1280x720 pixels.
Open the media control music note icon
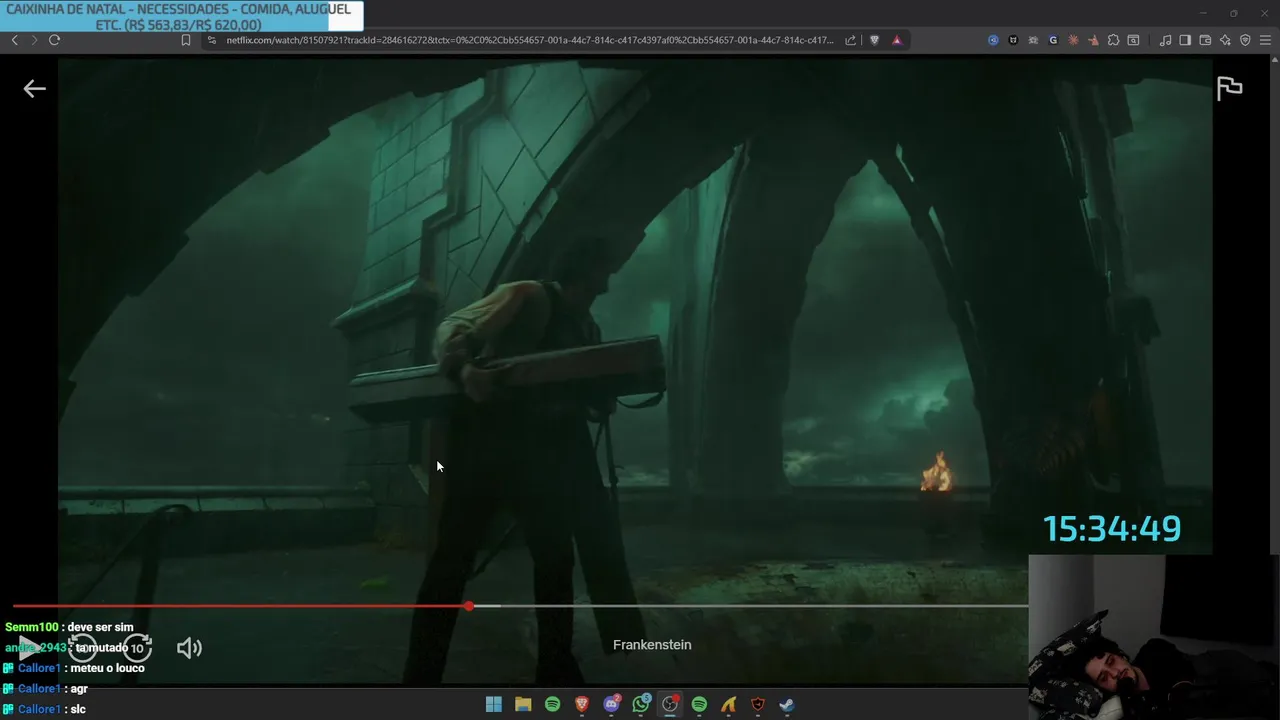click(x=1165, y=40)
